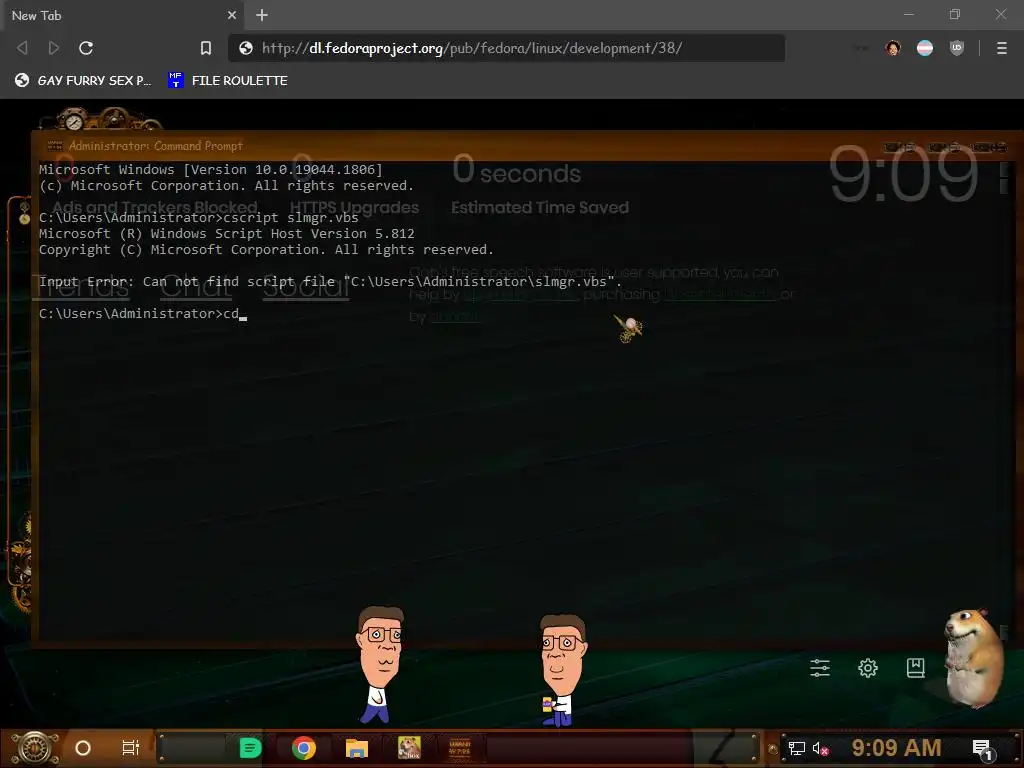Open Task View on the taskbar
Screen dimensions: 1024x768
point(131,748)
